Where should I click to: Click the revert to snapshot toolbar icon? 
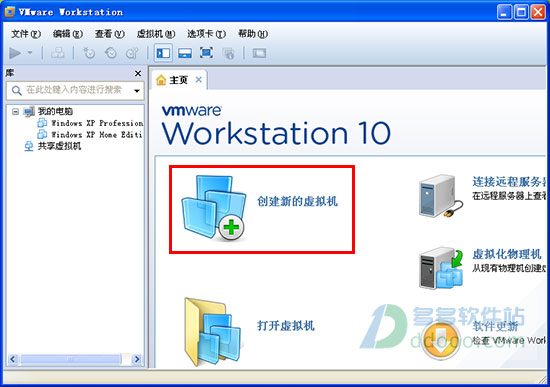coord(111,53)
